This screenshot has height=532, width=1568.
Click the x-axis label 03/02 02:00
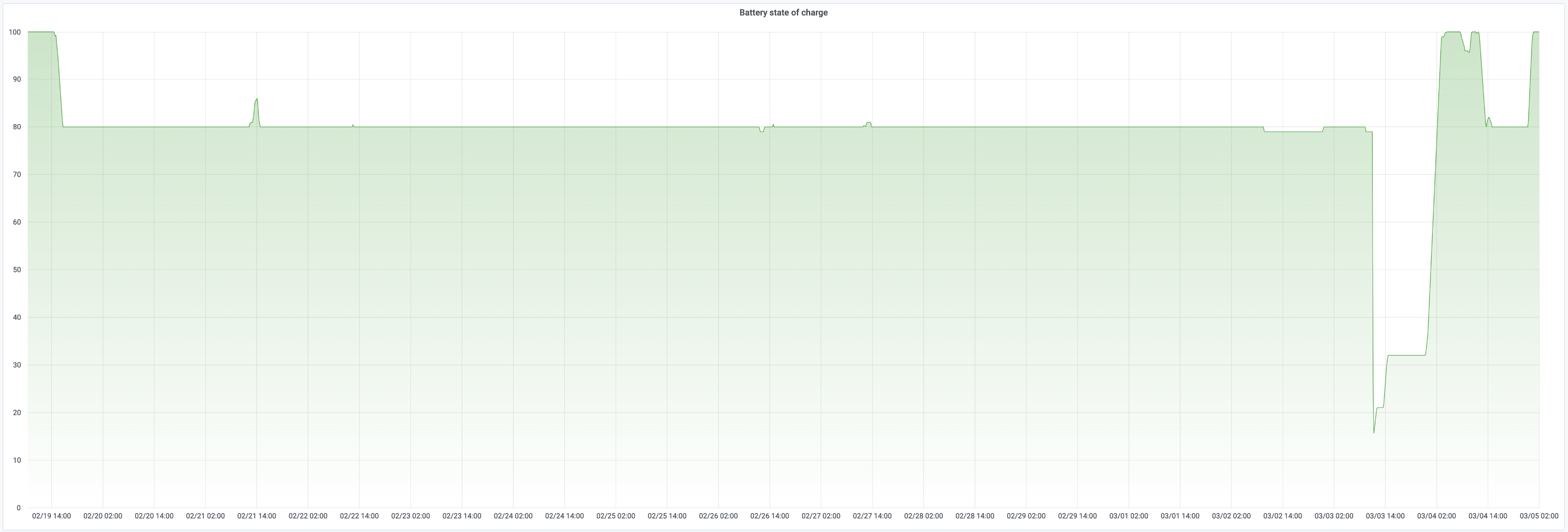pos(1231,516)
